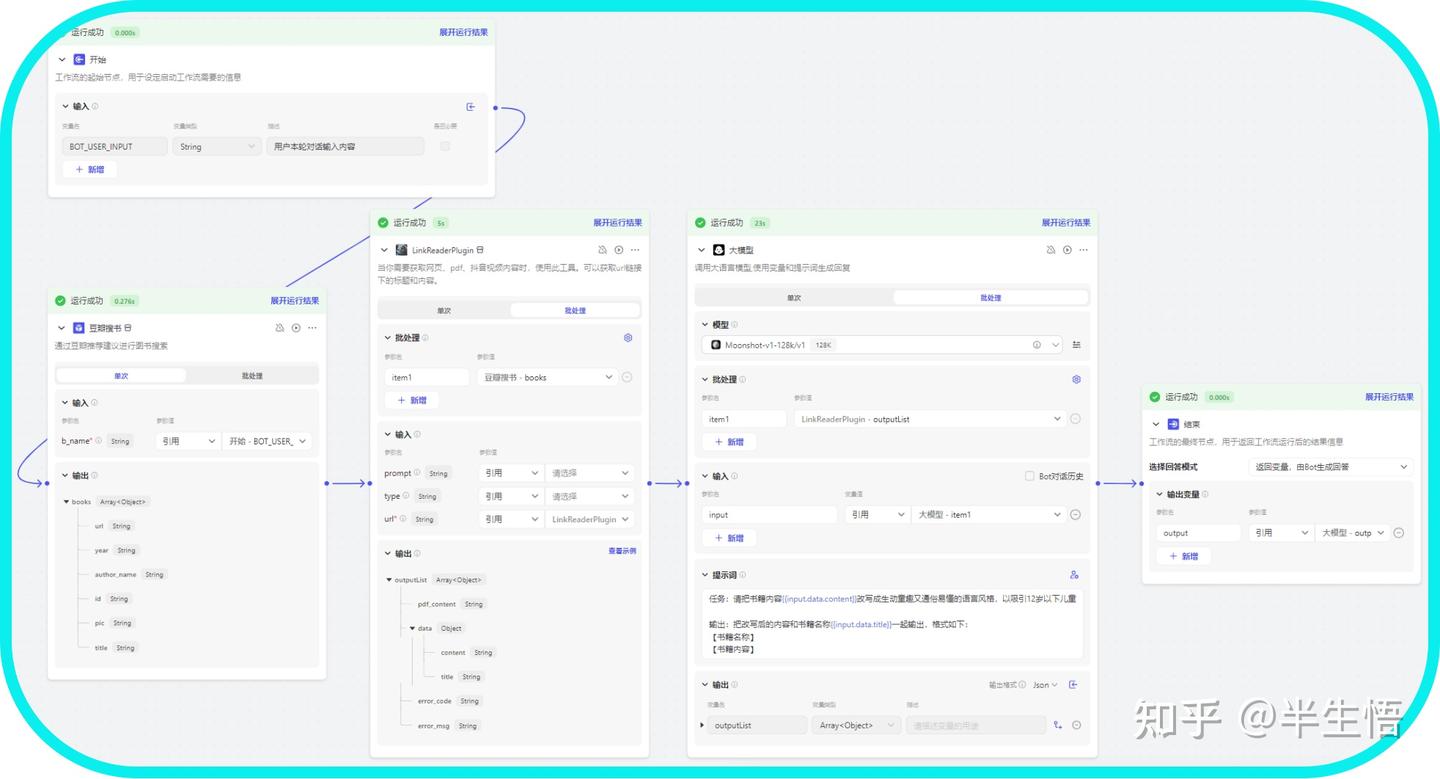The width and height of the screenshot is (1440, 779).
Task: Click the prompt library icon in 提示词 section
Action: [1074, 575]
